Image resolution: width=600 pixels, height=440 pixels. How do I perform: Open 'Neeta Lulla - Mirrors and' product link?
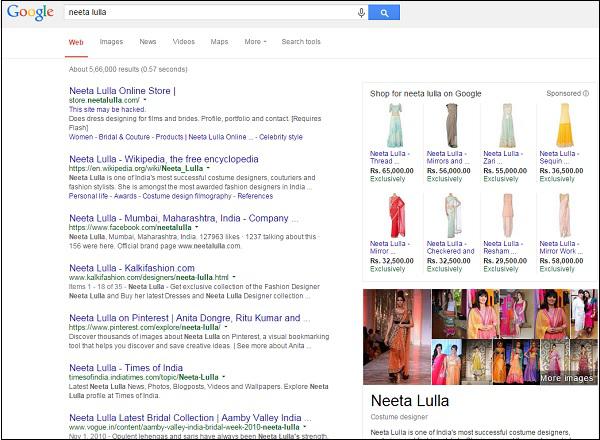pos(447,157)
